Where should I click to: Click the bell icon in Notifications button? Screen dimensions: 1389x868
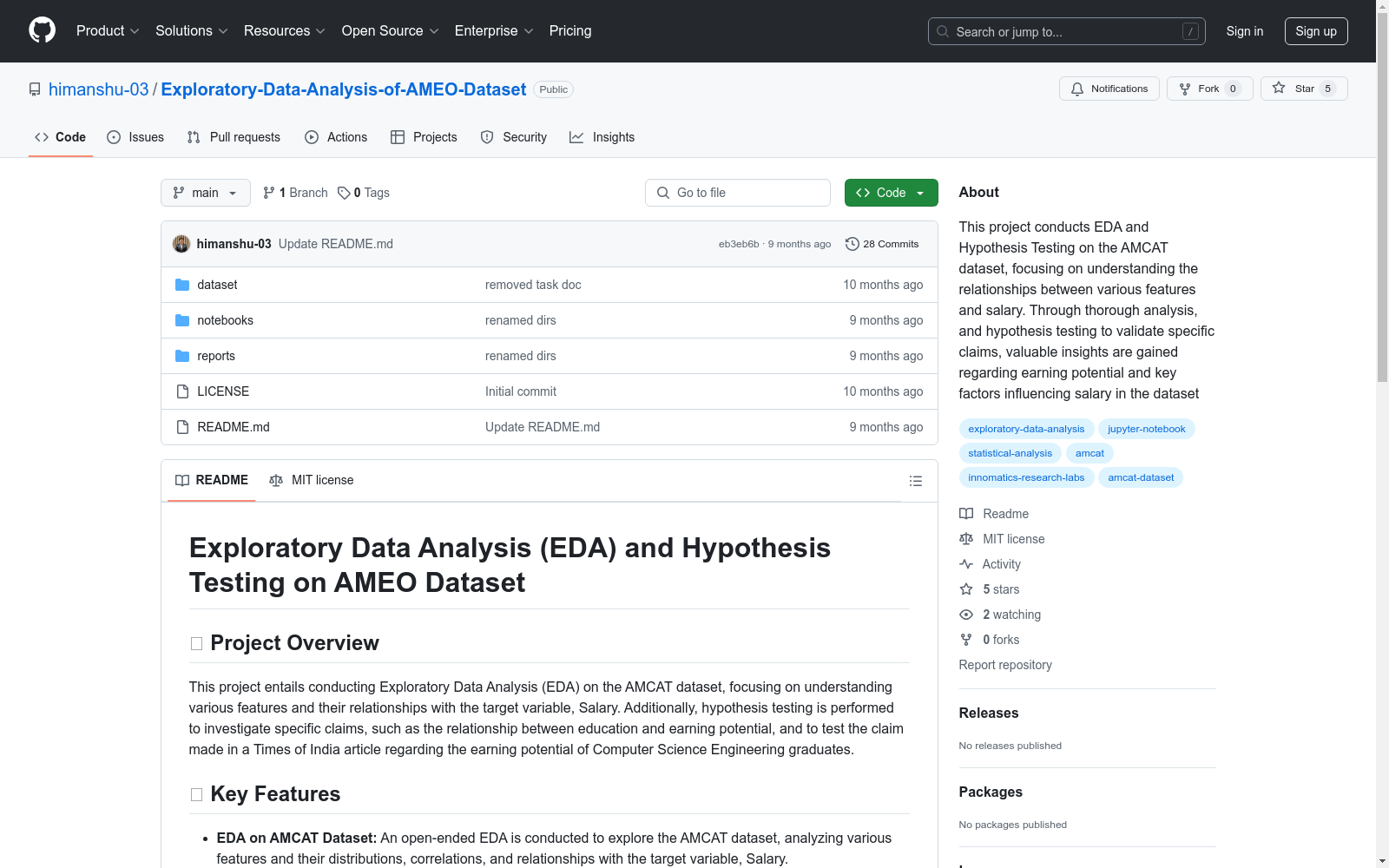[x=1077, y=89]
